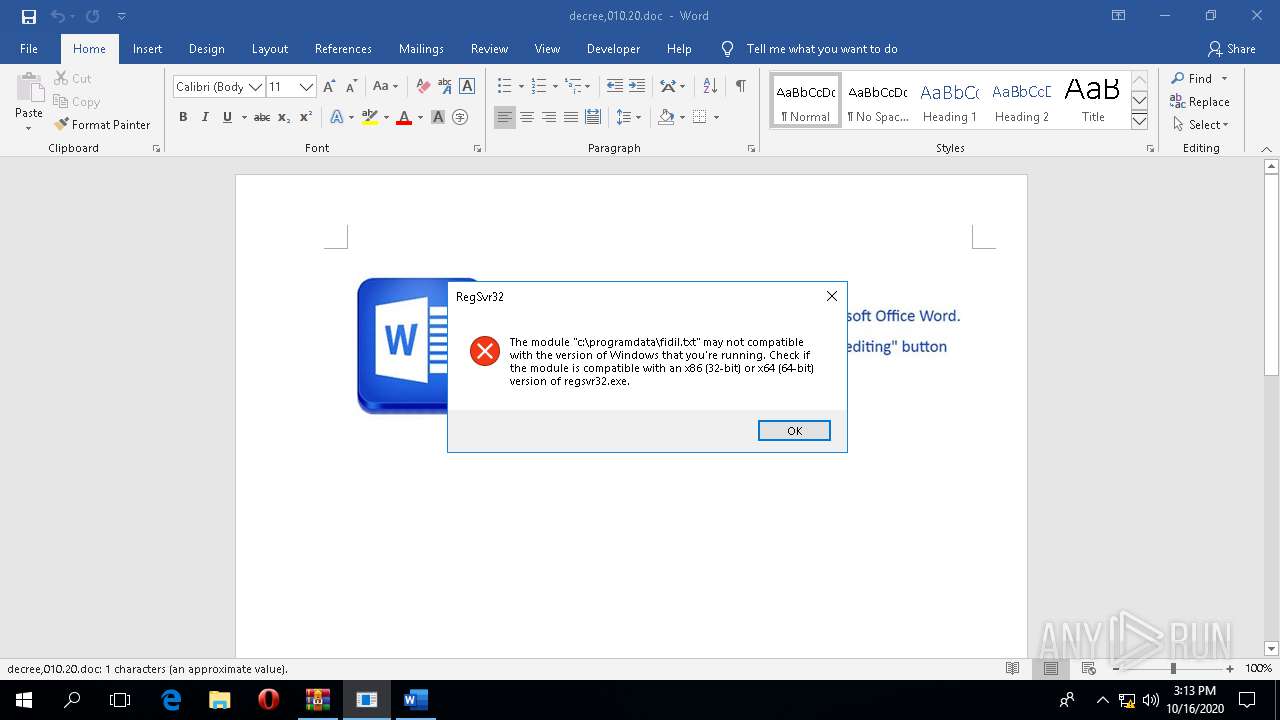
Task: Click the Replace button
Action: 1199,102
